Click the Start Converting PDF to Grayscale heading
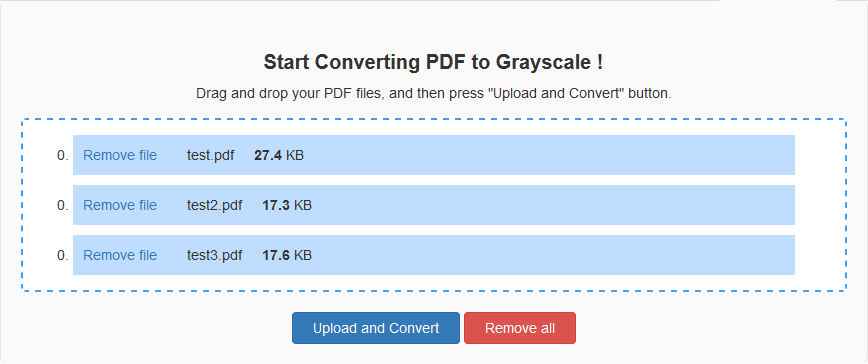This screenshot has height=364, width=868. 433,63
